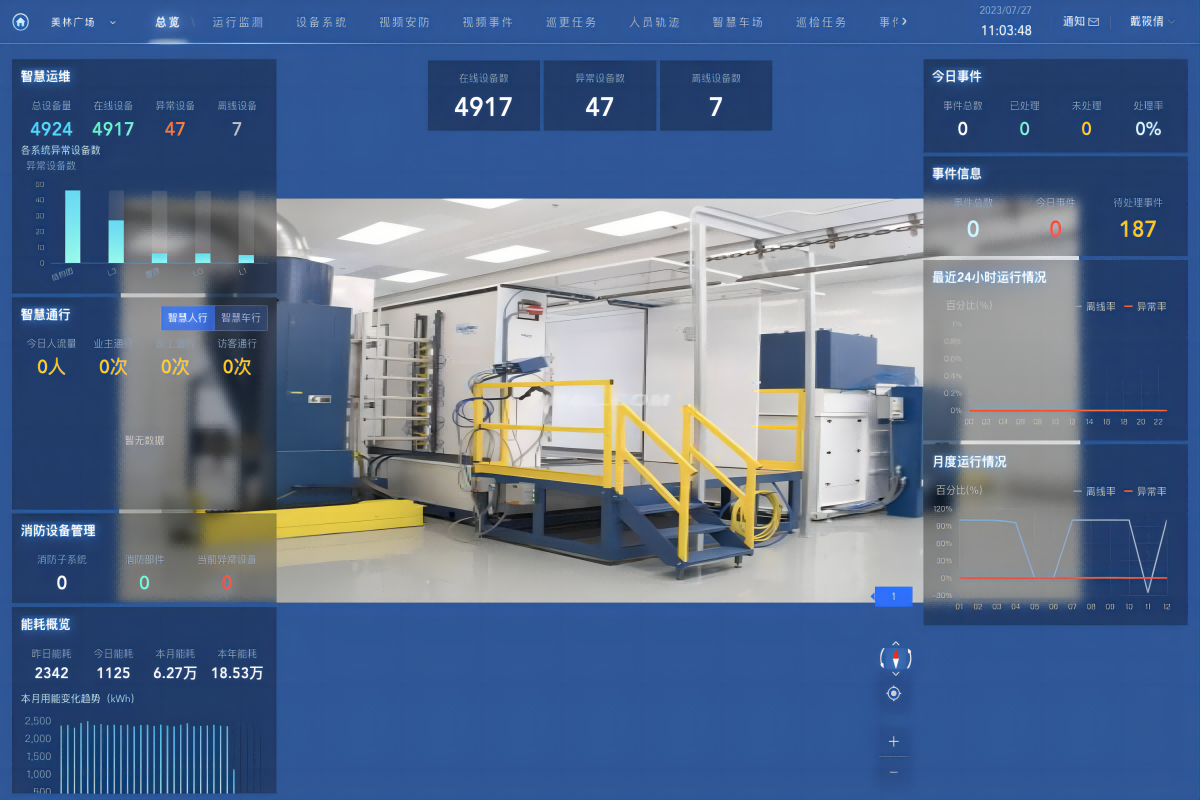Screen dimensions: 1200x800
Task: Tilt view using the compass up chevron
Action: pyautogui.click(x=895, y=643)
